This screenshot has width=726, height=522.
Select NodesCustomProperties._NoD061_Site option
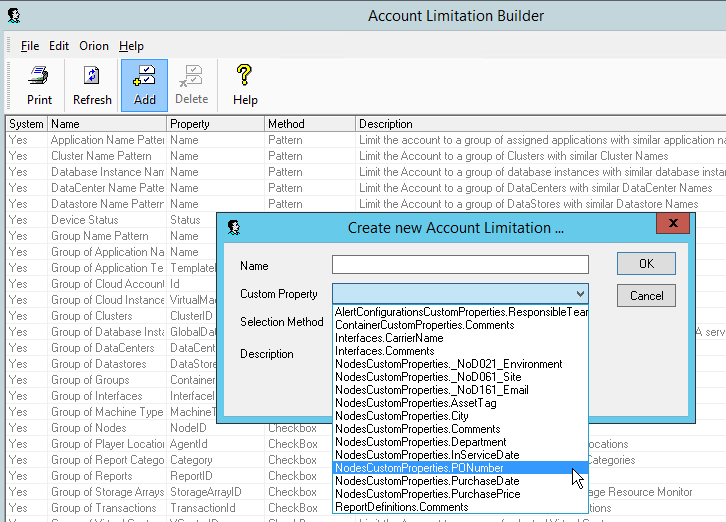point(460,377)
